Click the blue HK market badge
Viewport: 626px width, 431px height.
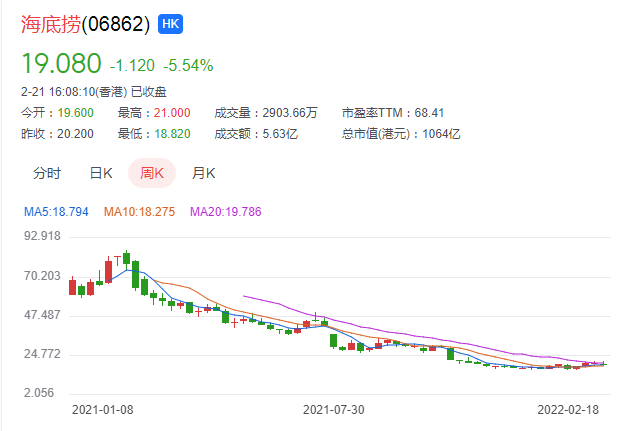(x=170, y=24)
